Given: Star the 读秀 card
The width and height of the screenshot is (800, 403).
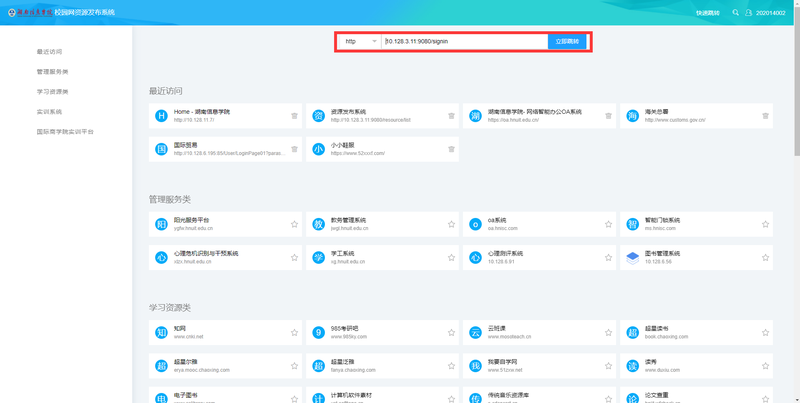Looking at the screenshot, I should tap(765, 366).
